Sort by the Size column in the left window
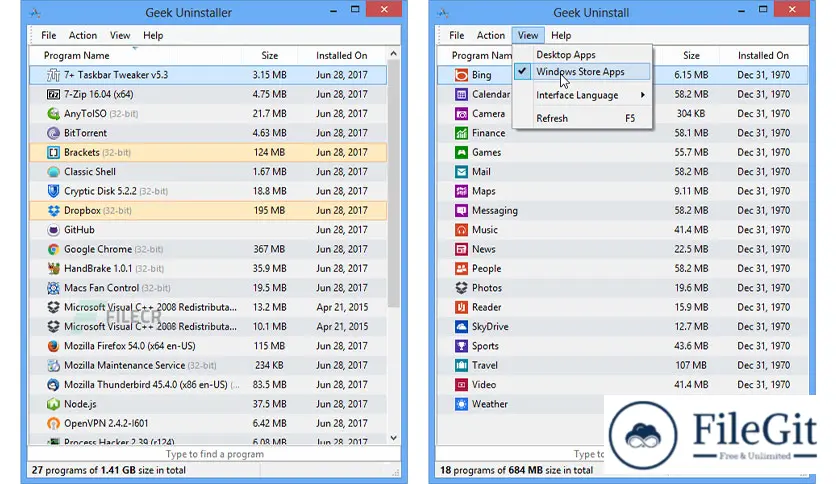836x484 pixels. pos(269,55)
